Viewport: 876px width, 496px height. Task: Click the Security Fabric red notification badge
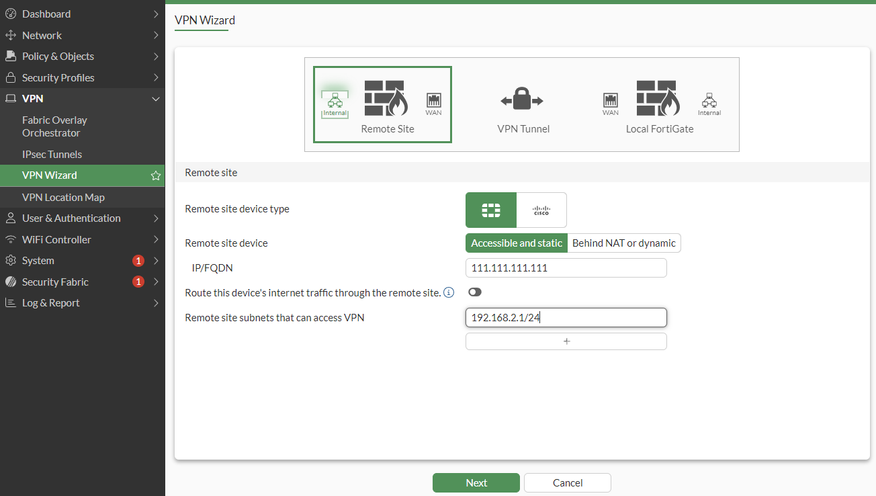[x=138, y=282]
